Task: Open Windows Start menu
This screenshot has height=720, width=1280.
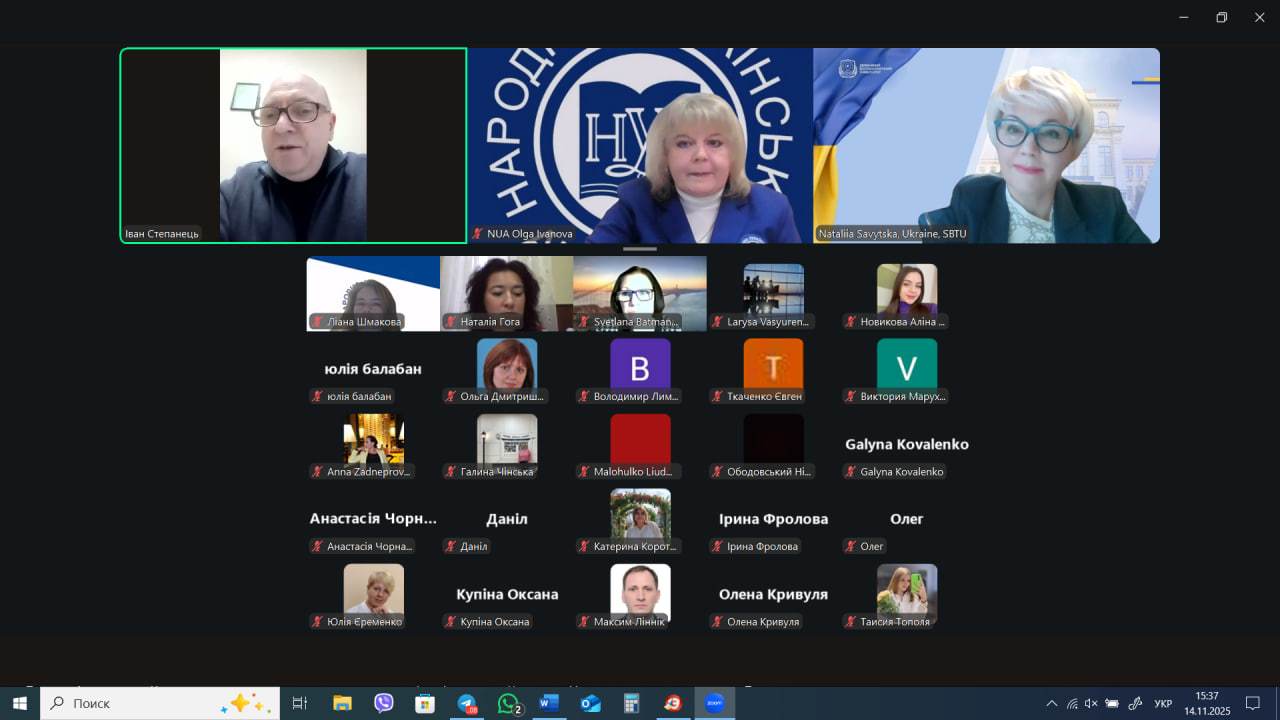Action: 20,703
